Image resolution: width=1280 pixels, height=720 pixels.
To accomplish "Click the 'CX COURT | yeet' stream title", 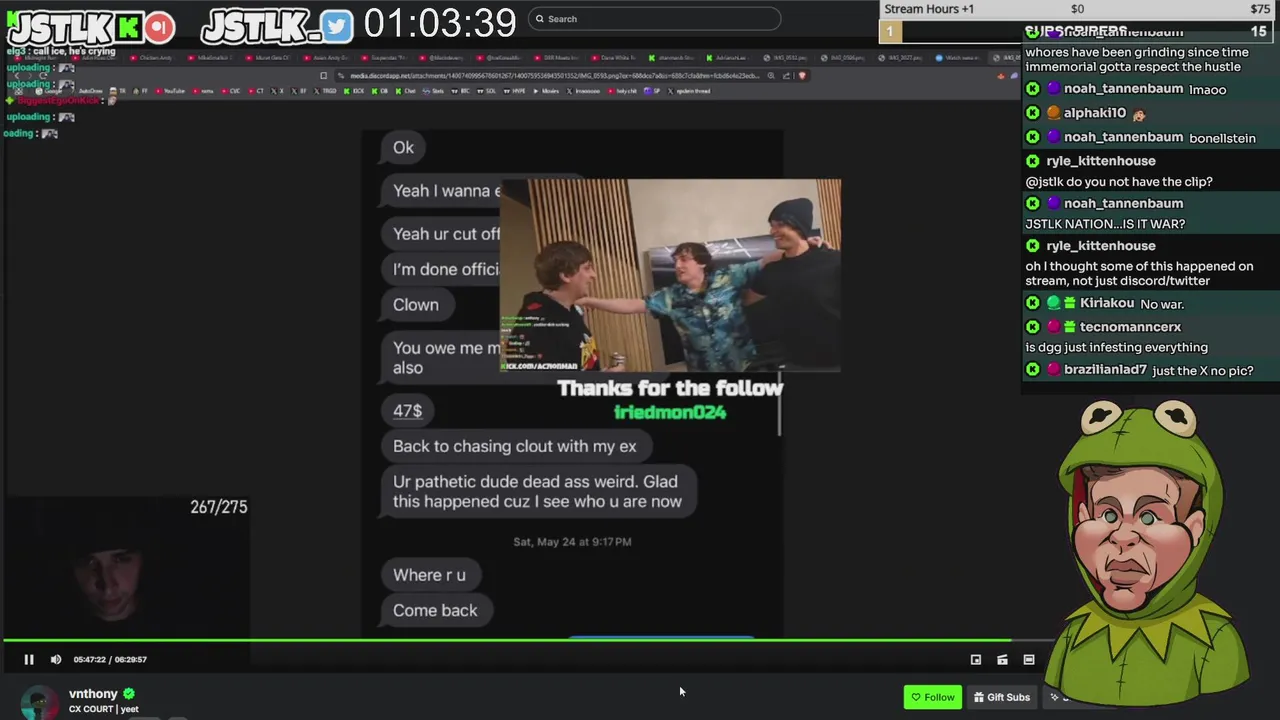I will pos(104,709).
